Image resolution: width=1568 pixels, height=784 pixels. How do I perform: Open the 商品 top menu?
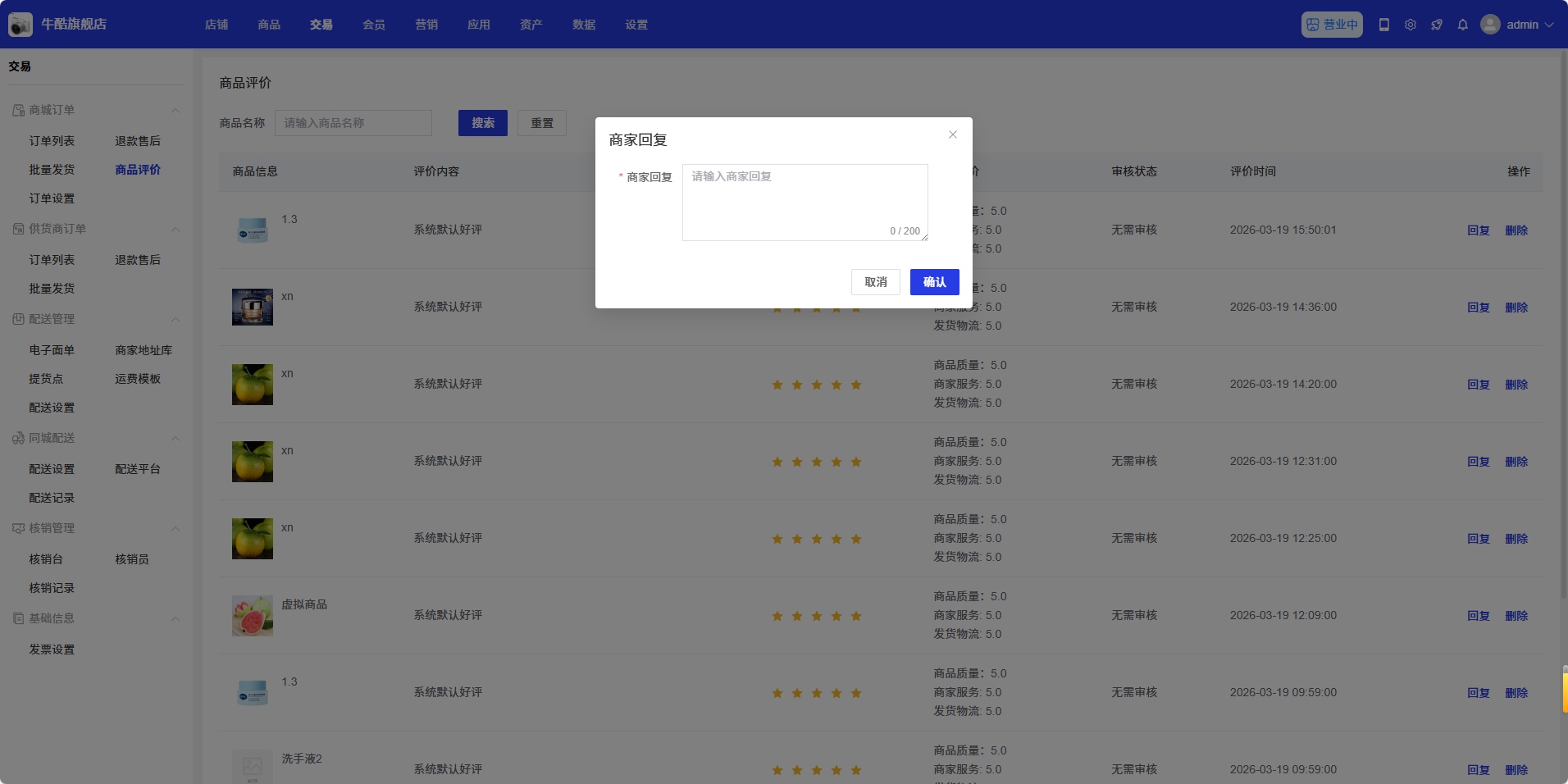(269, 25)
